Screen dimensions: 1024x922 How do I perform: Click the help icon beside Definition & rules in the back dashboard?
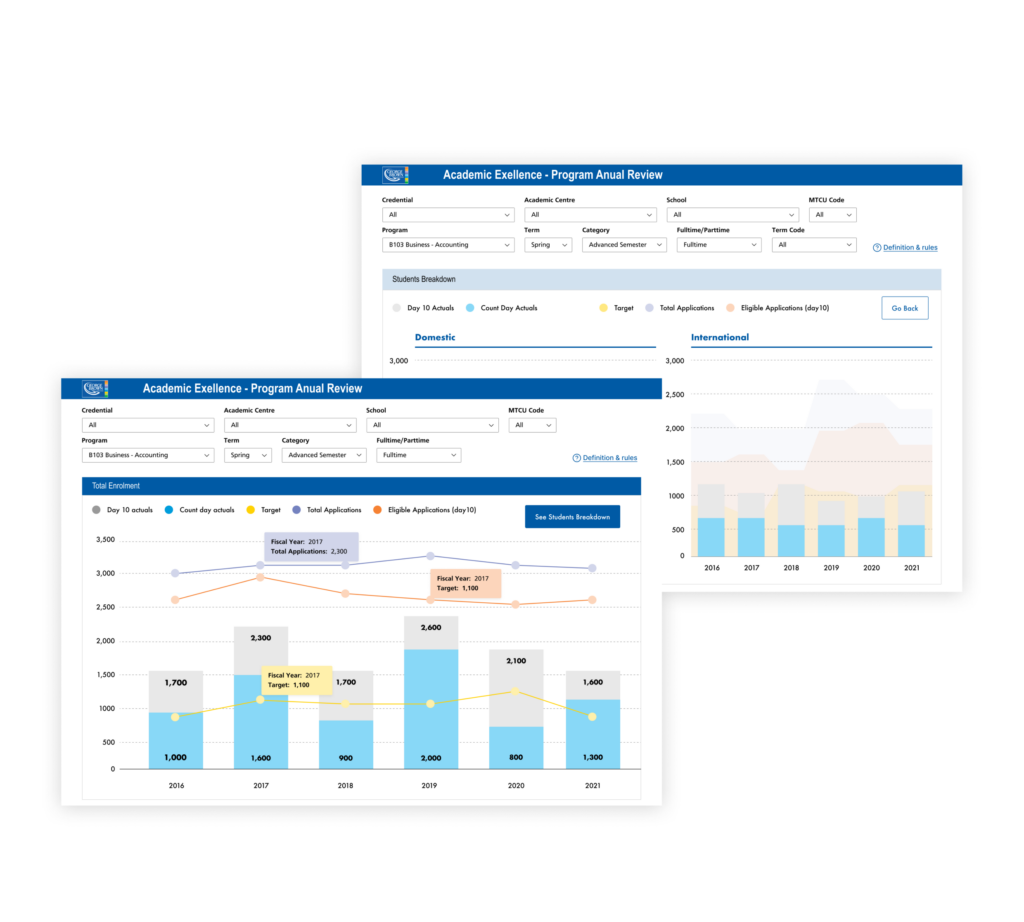[x=877, y=247]
